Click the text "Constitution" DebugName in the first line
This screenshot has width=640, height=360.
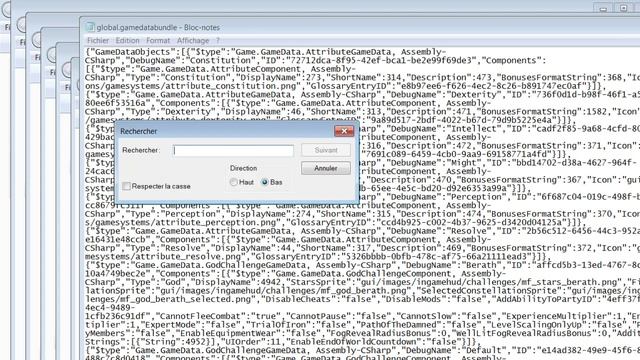[216, 60]
